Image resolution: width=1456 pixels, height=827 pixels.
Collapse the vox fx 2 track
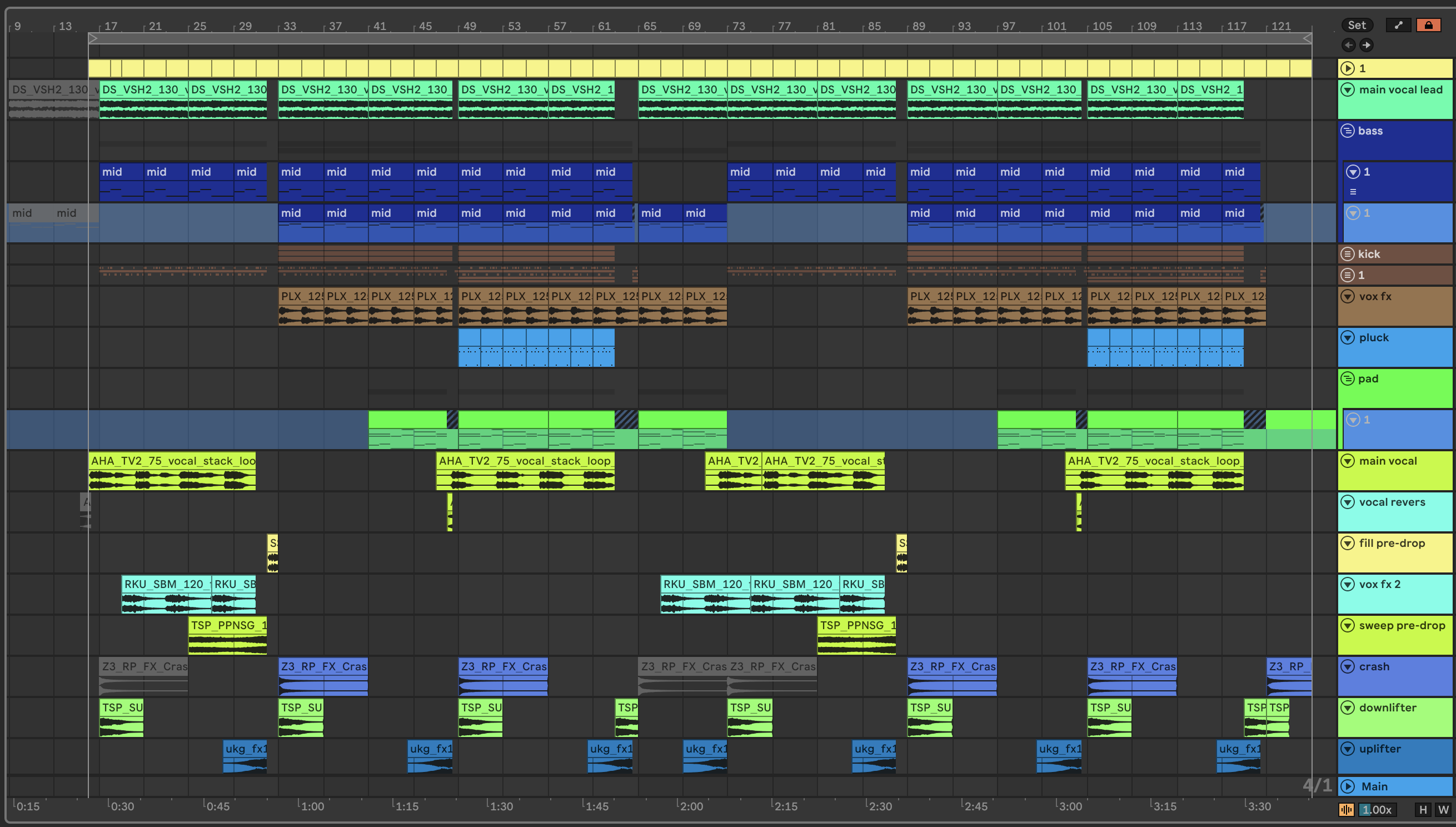pyautogui.click(x=1348, y=584)
